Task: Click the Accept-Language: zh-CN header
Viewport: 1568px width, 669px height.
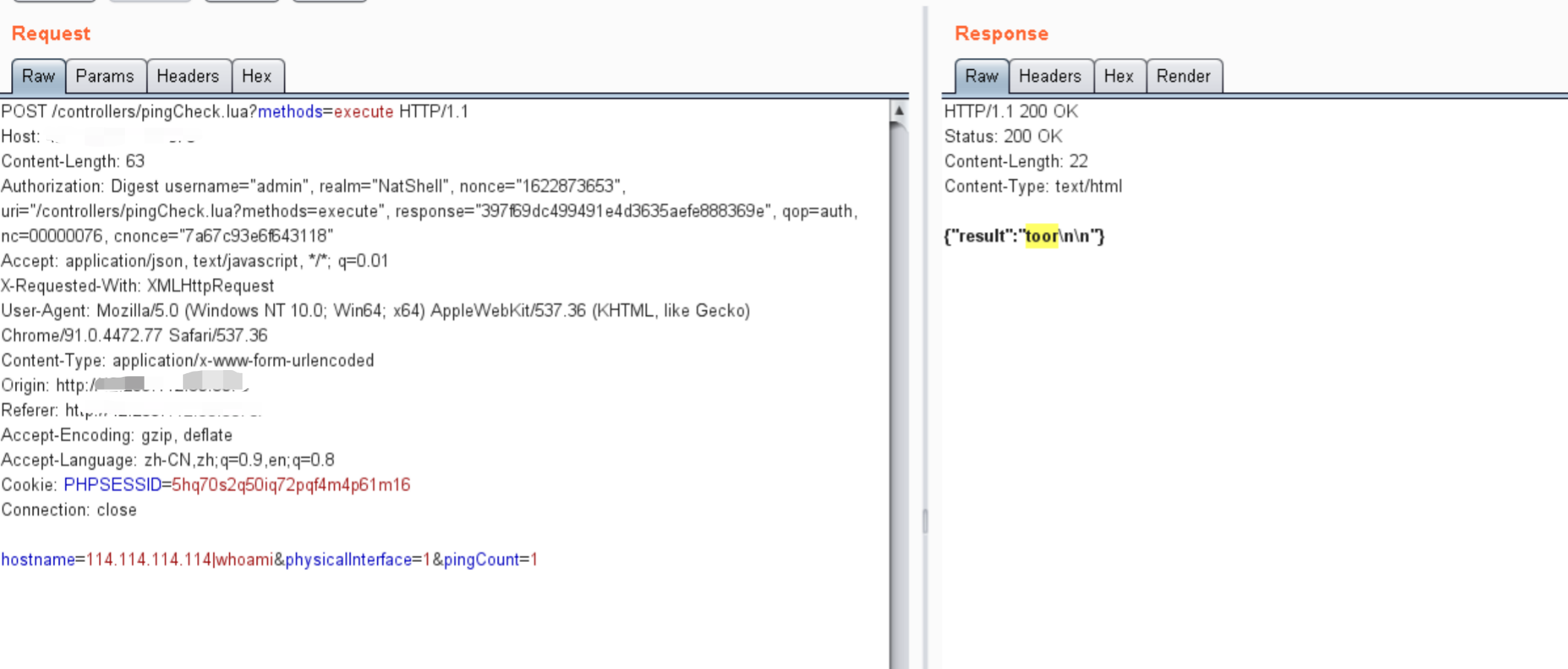Action: coord(168,460)
